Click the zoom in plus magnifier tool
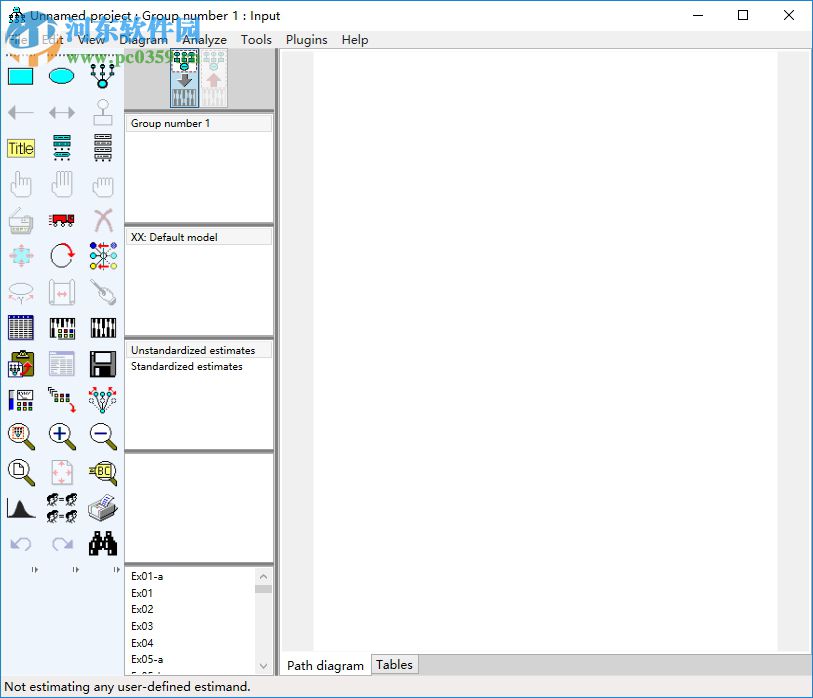 (x=62, y=436)
